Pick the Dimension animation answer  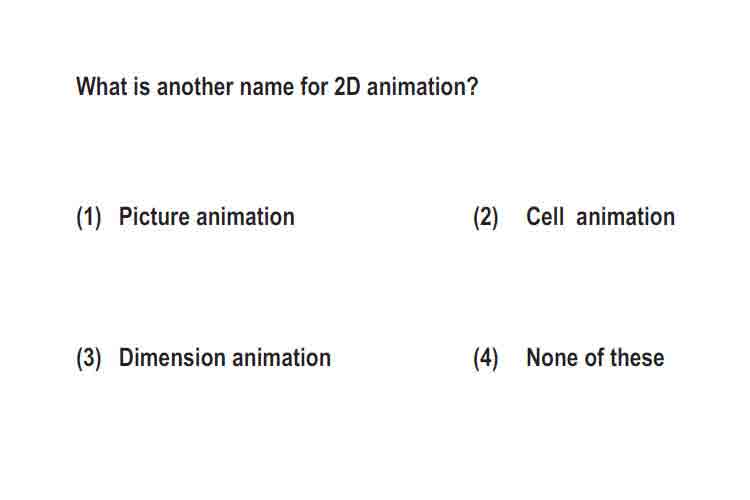coord(225,358)
